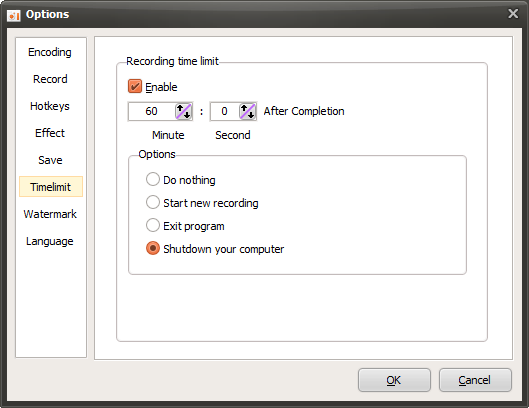Click the Options window app icon
The image size is (529, 408).
tap(13, 15)
